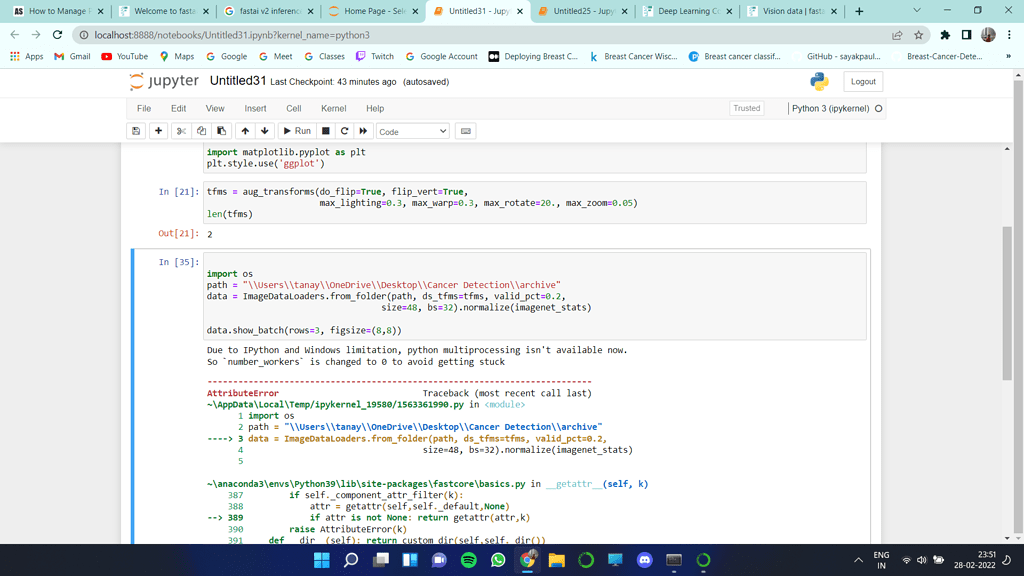
Task: Check the Trusted notebook status
Action: coord(746,108)
